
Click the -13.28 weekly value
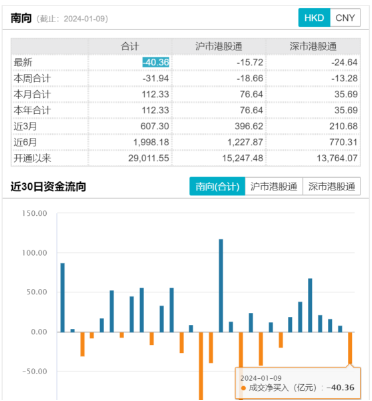pyautogui.click(x=344, y=78)
